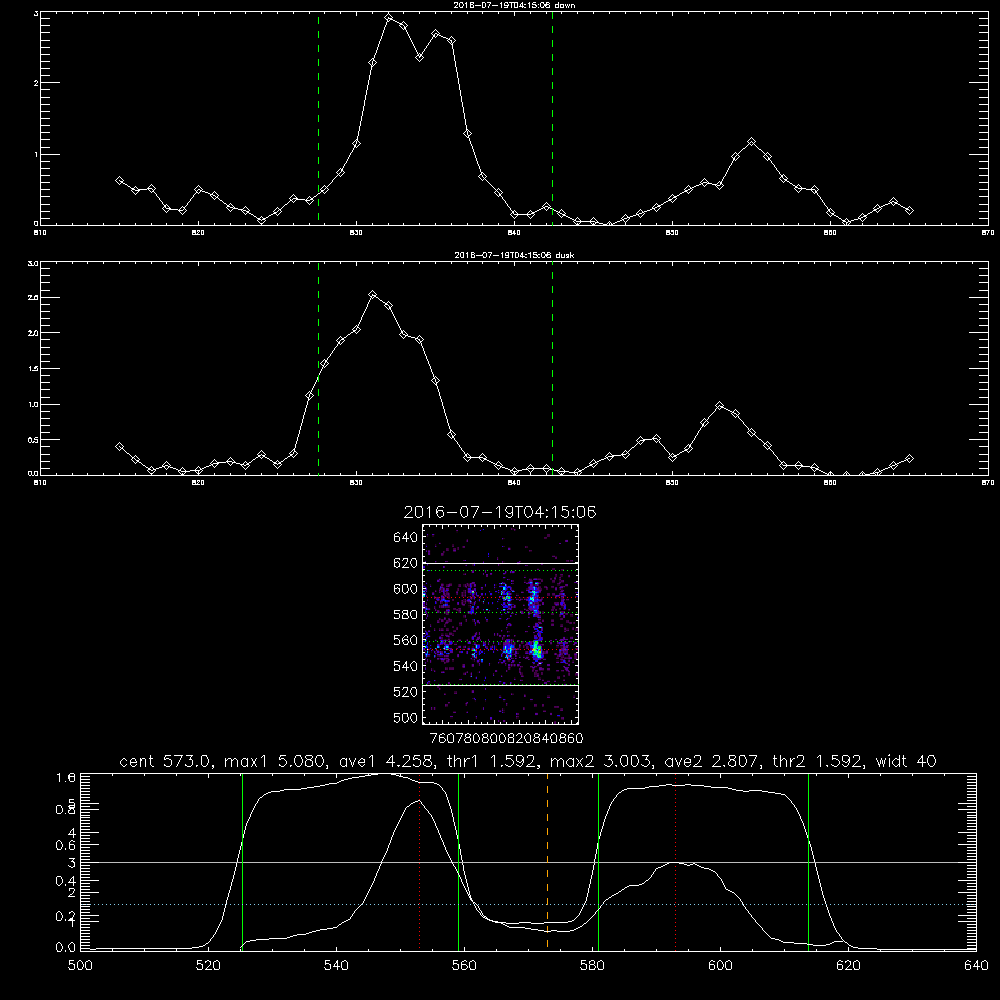Click y-axis label 620 beside the image panel
1000x1000 pixels.
(x=406, y=563)
